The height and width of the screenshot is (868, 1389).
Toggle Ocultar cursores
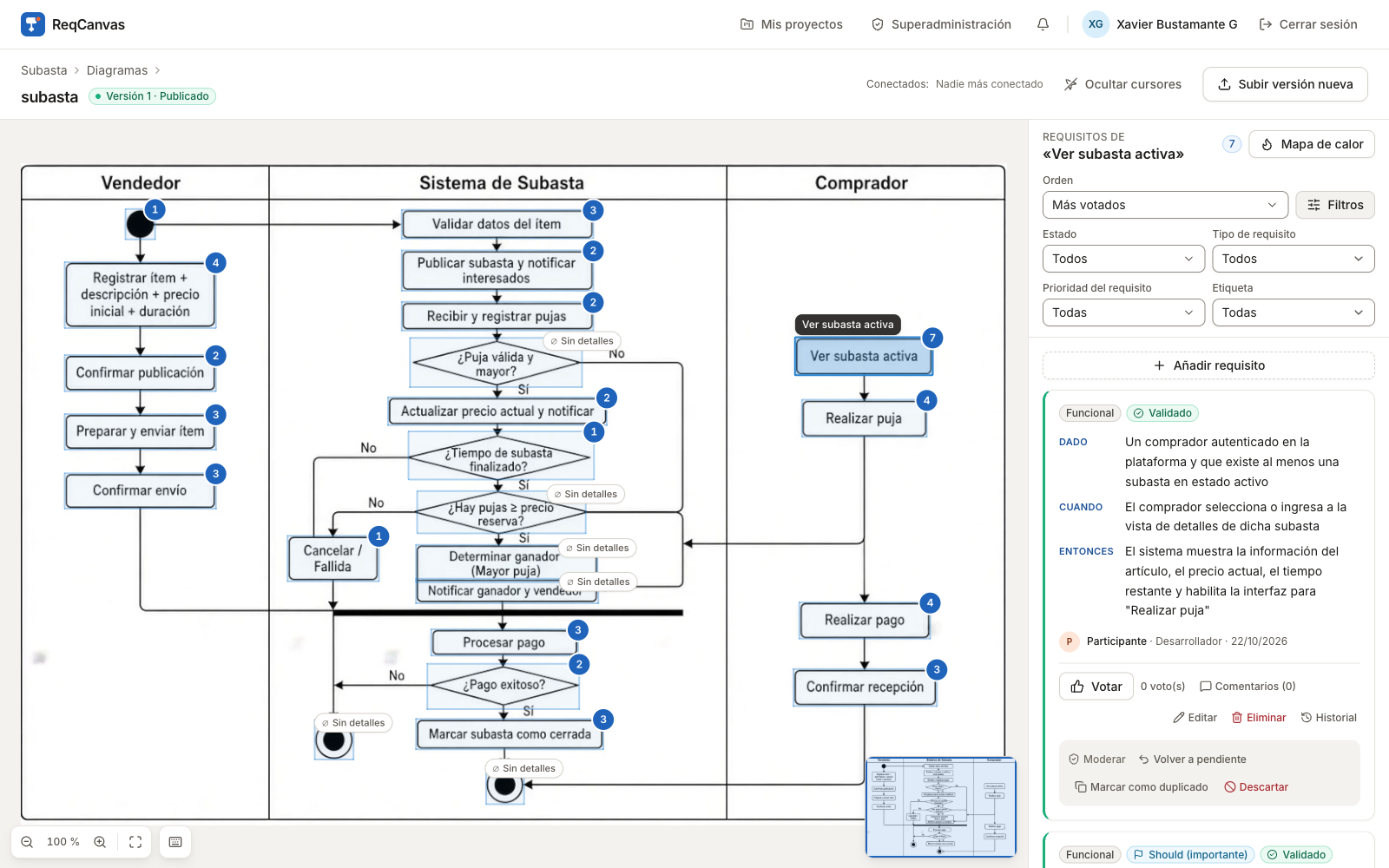pyautogui.click(x=1122, y=84)
